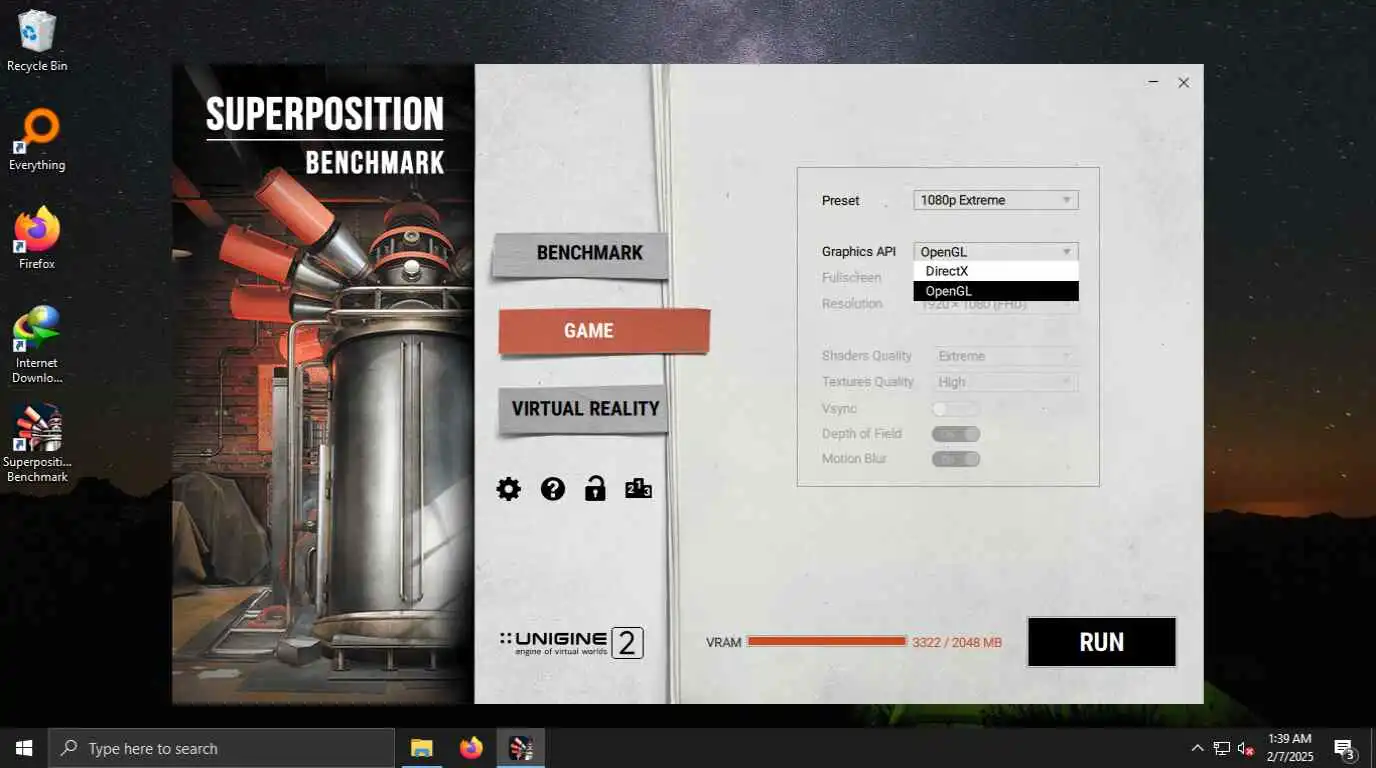Click the Superposition taskbar icon
1376x768 pixels.
(x=520, y=748)
